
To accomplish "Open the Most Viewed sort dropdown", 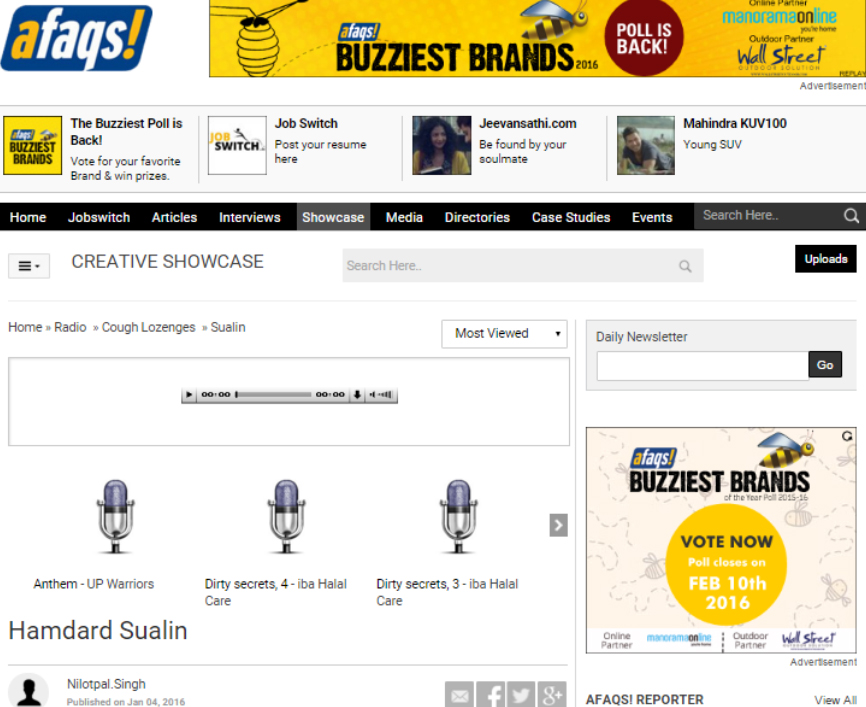I will pos(504,334).
